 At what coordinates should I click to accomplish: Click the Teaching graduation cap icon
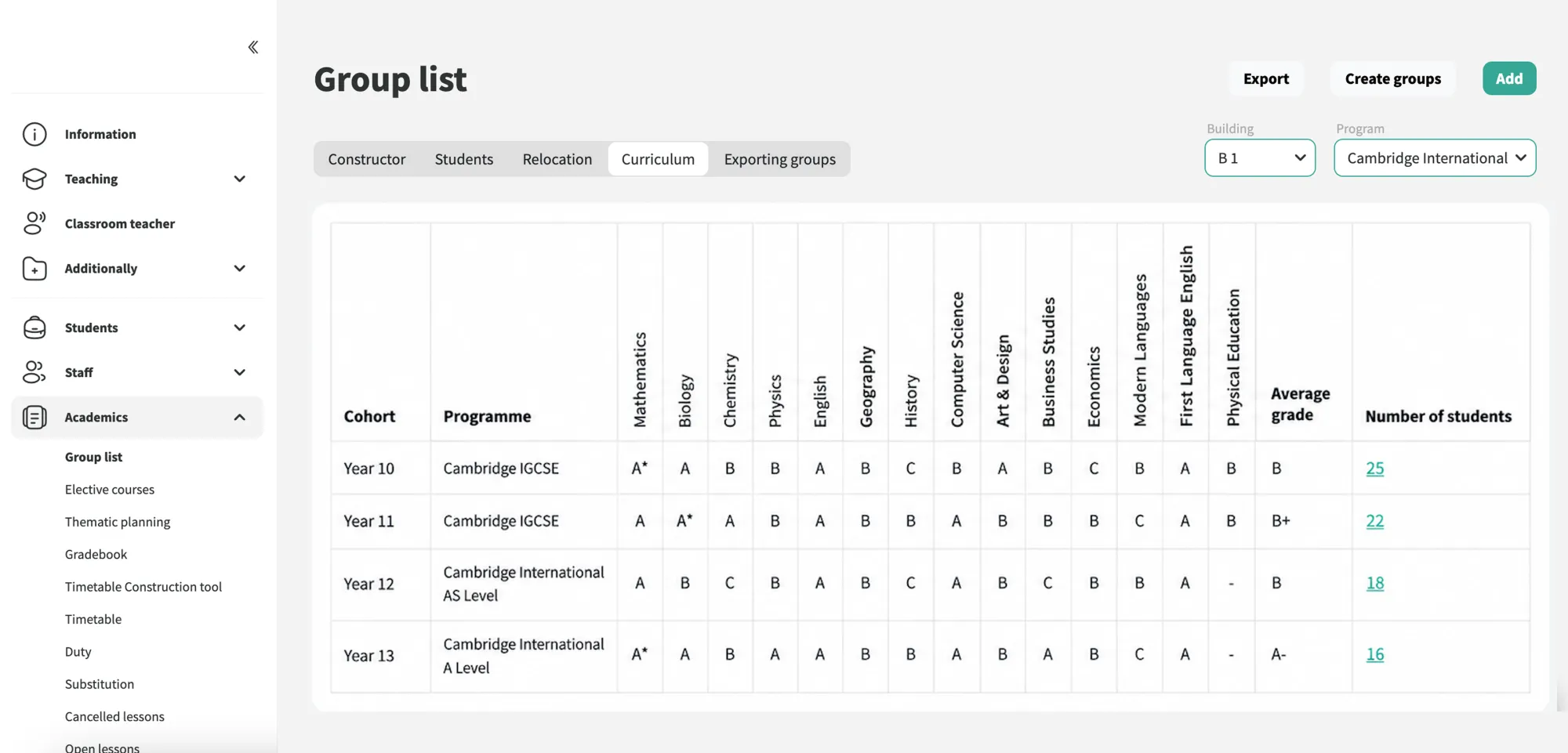tap(34, 179)
